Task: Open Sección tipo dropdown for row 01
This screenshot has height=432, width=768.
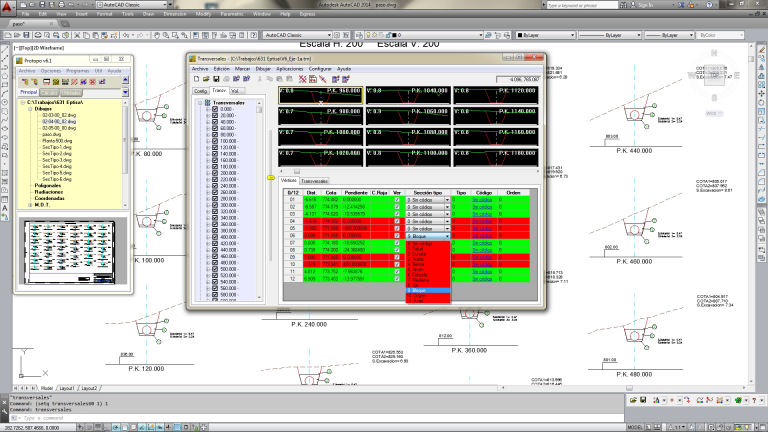Action: pos(447,200)
